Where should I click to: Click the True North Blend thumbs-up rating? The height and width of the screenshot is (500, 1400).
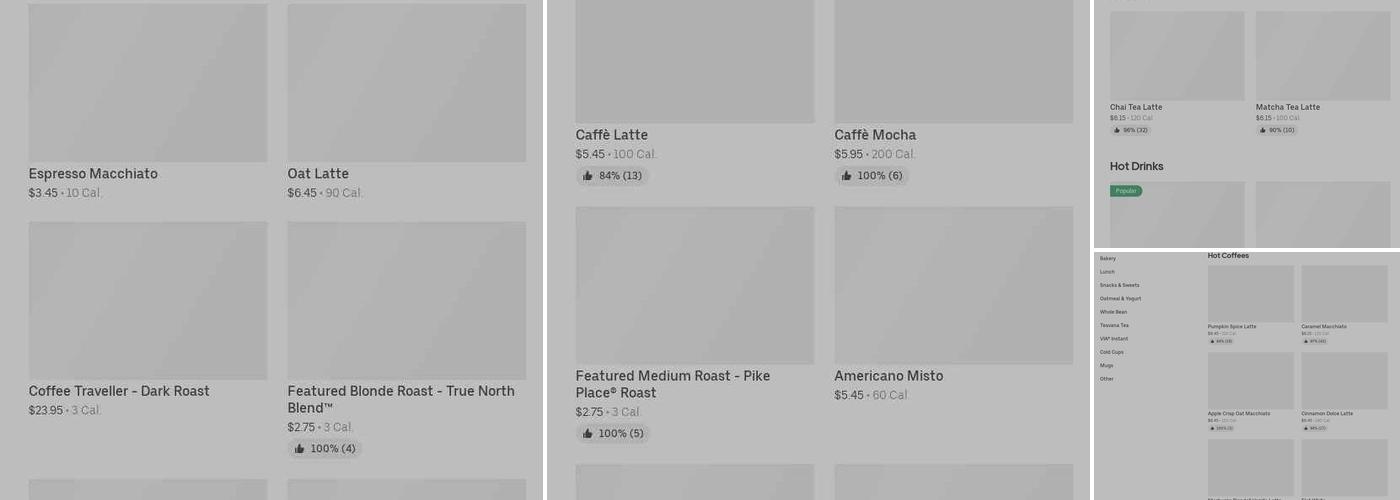pyautogui.click(x=324, y=449)
